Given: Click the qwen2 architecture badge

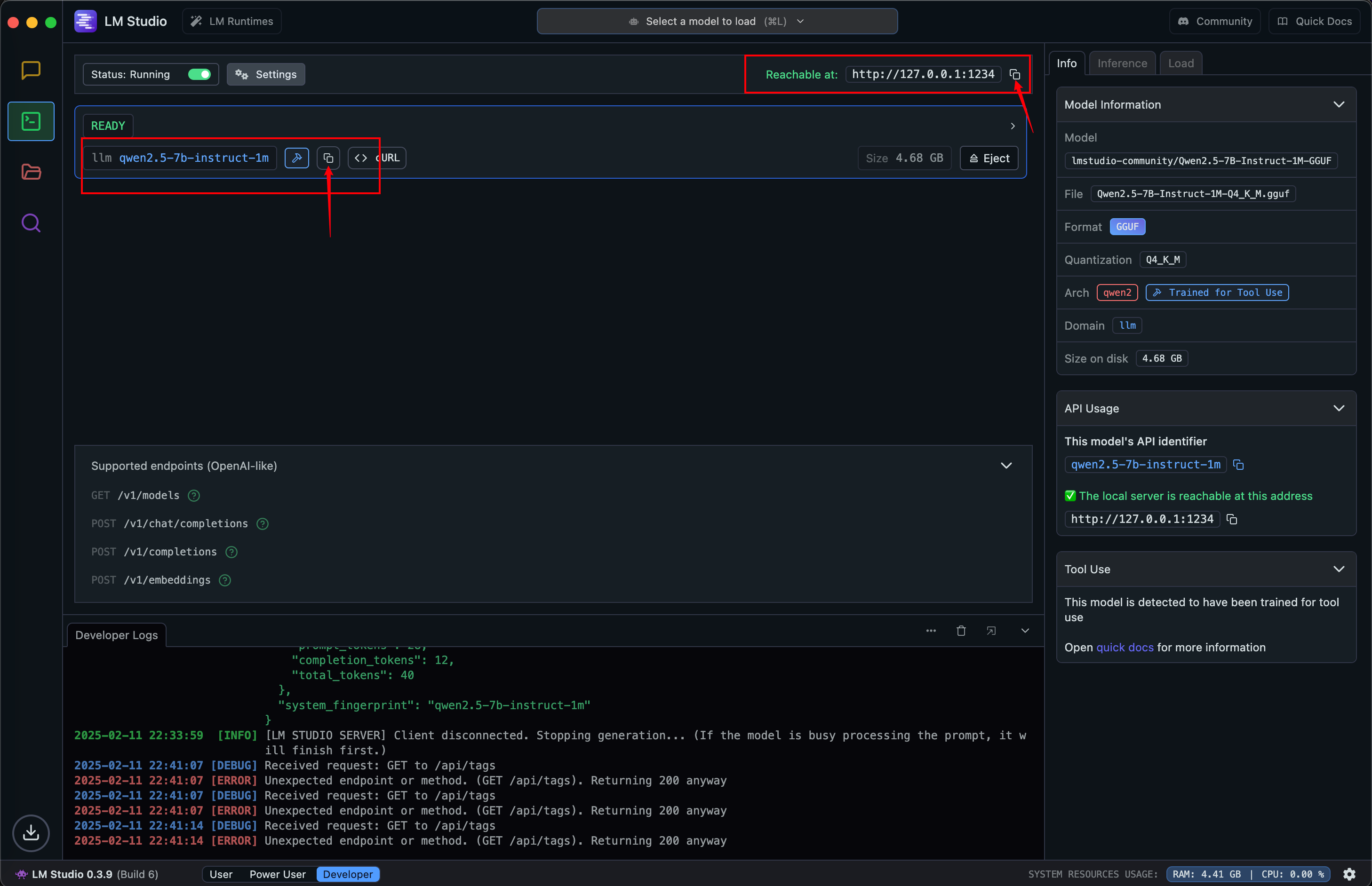Looking at the screenshot, I should point(1117,292).
